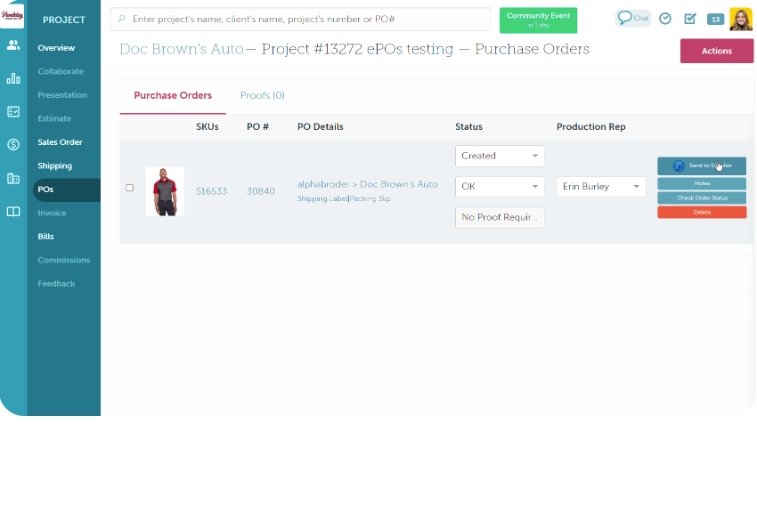
Task: Click the Notes button
Action: [701, 183]
